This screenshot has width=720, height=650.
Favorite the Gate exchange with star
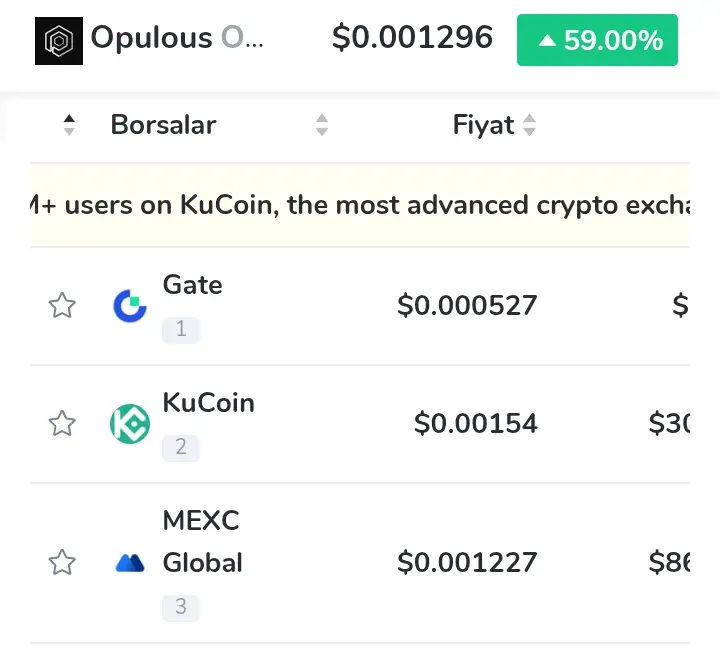(x=62, y=305)
